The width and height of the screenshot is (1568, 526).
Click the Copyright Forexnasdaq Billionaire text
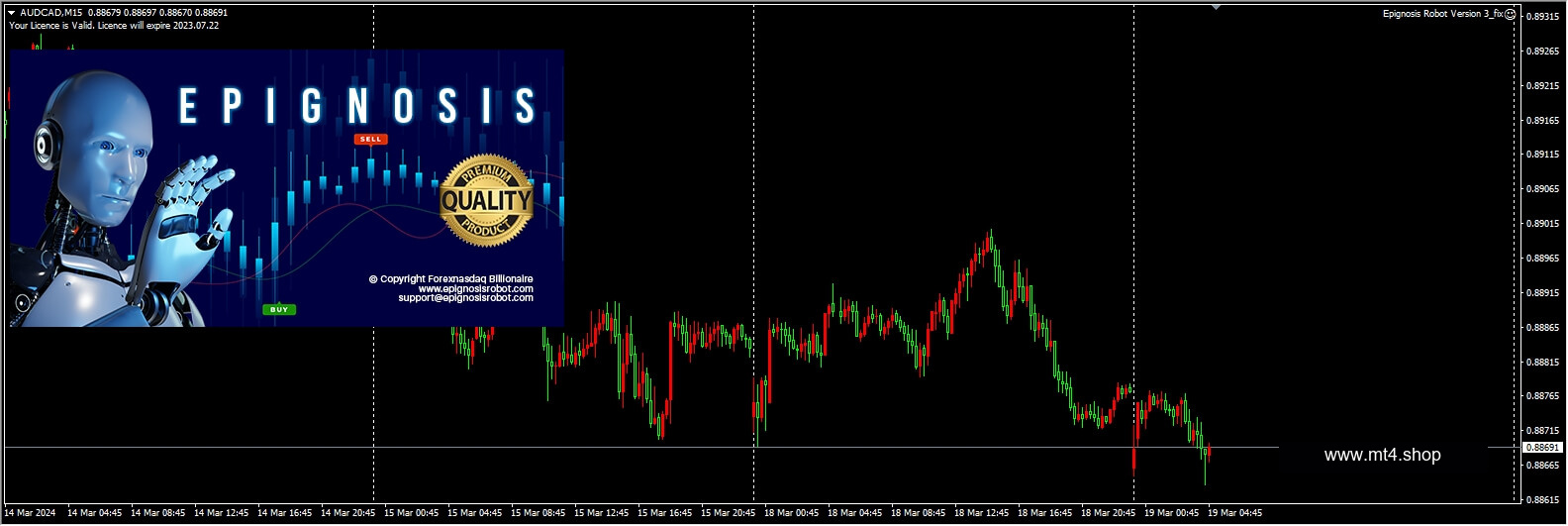coord(450,279)
